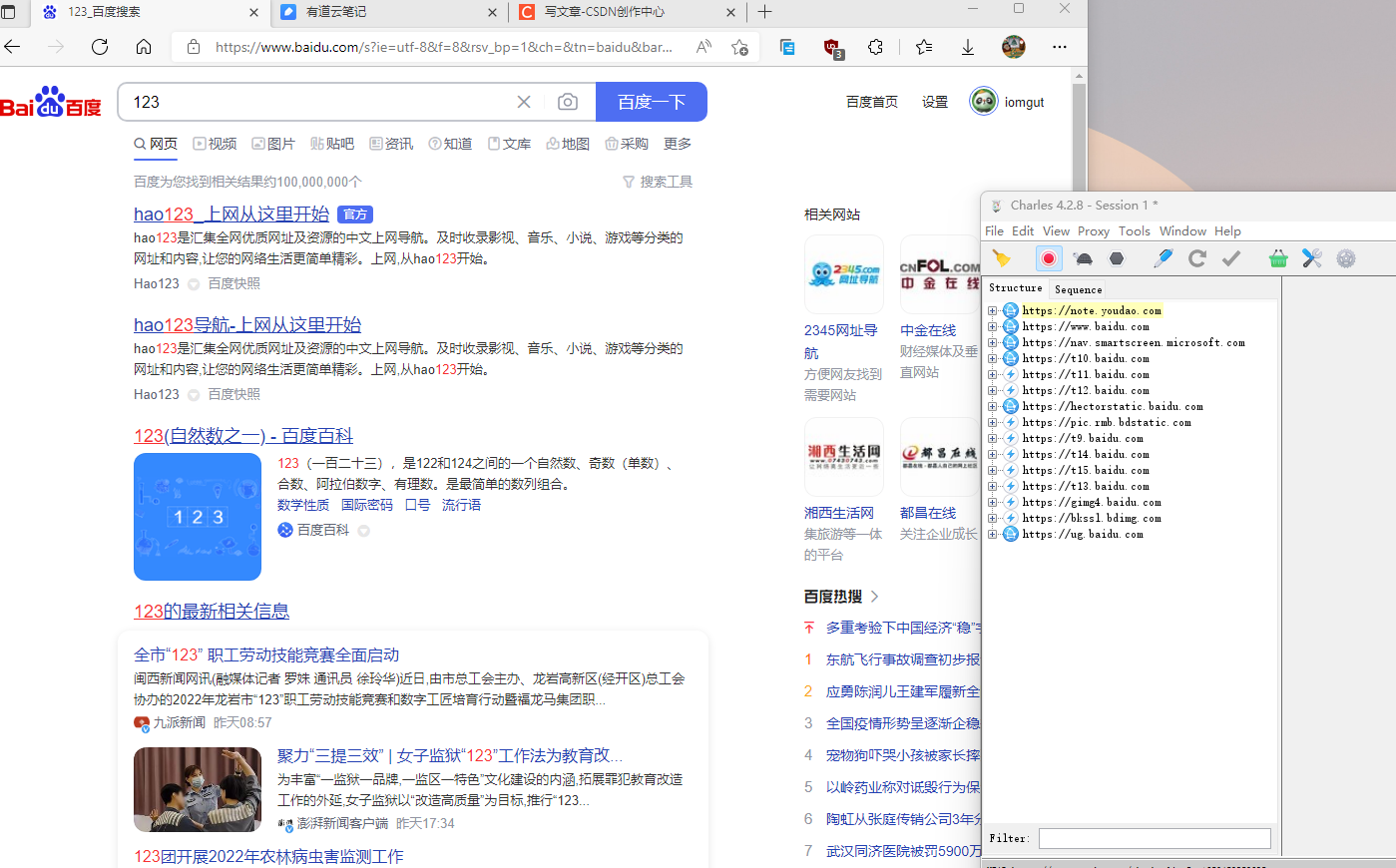Click the iomgut user avatar

click(x=983, y=102)
